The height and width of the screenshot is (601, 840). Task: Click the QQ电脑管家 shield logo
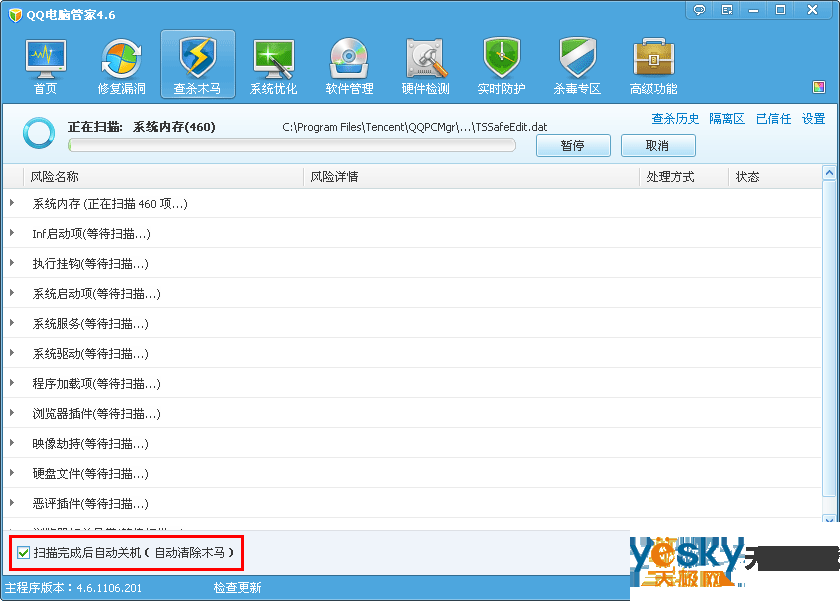(16, 15)
